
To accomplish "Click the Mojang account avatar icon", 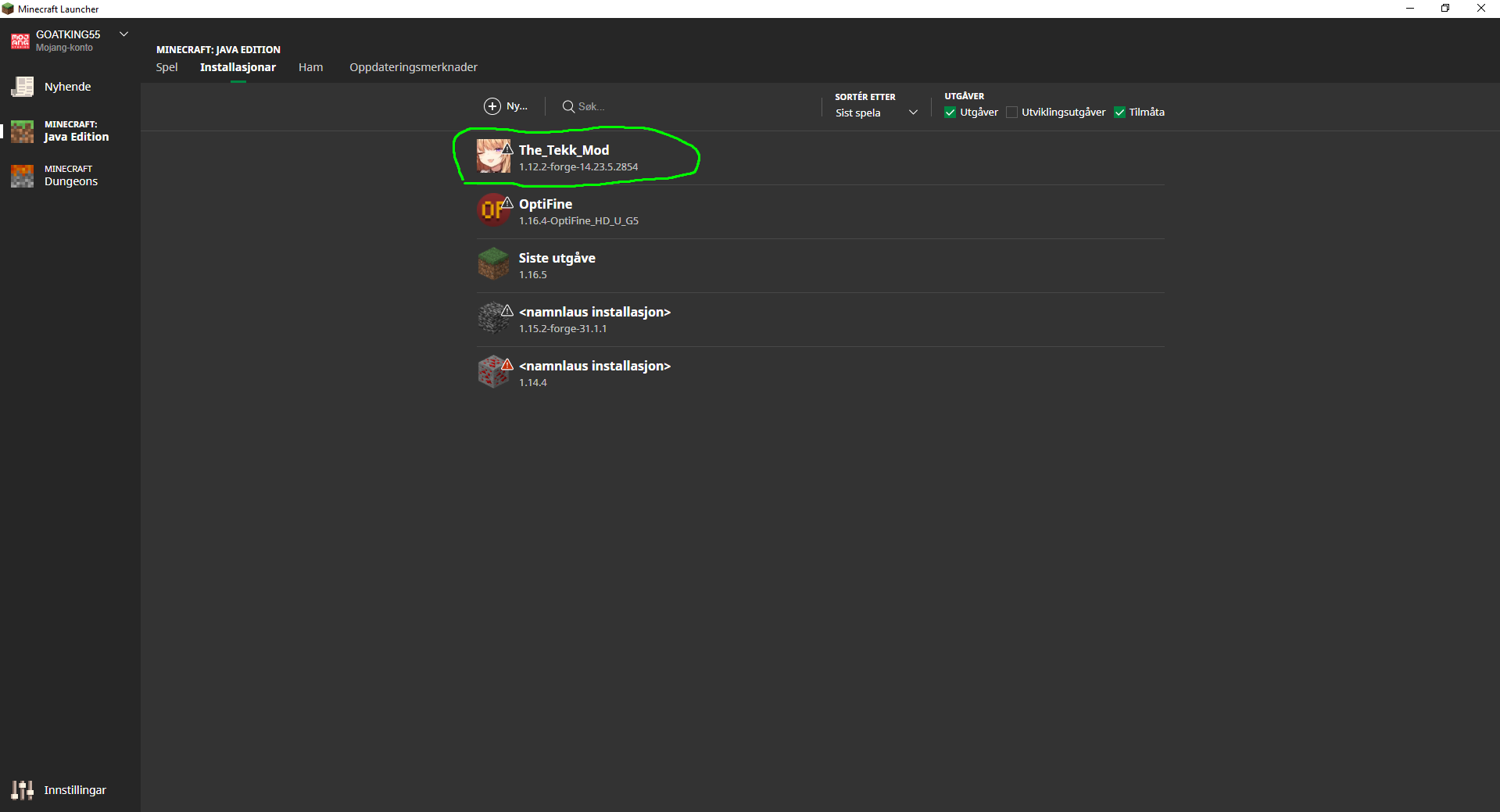I will tap(20, 41).
